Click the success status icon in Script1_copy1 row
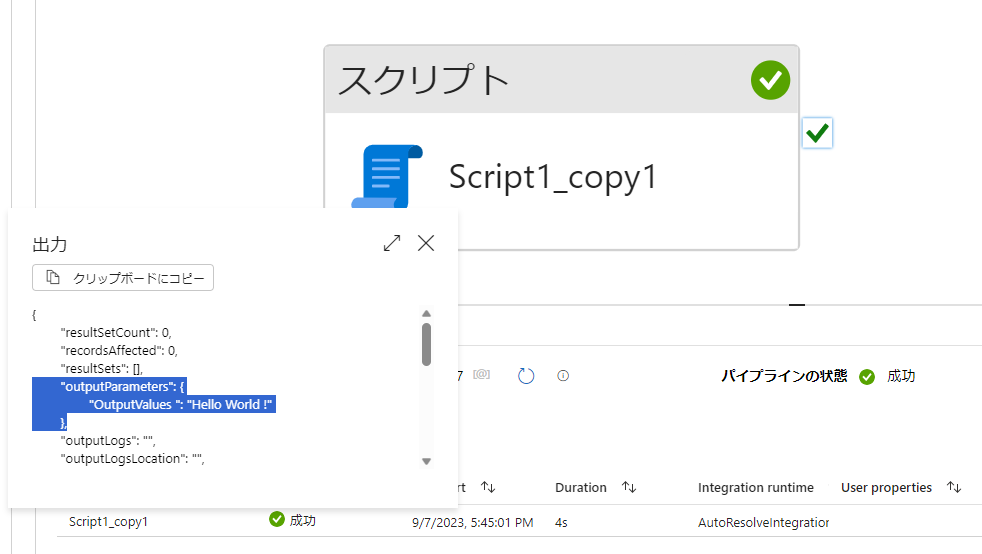The image size is (982, 554). coord(277,519)
